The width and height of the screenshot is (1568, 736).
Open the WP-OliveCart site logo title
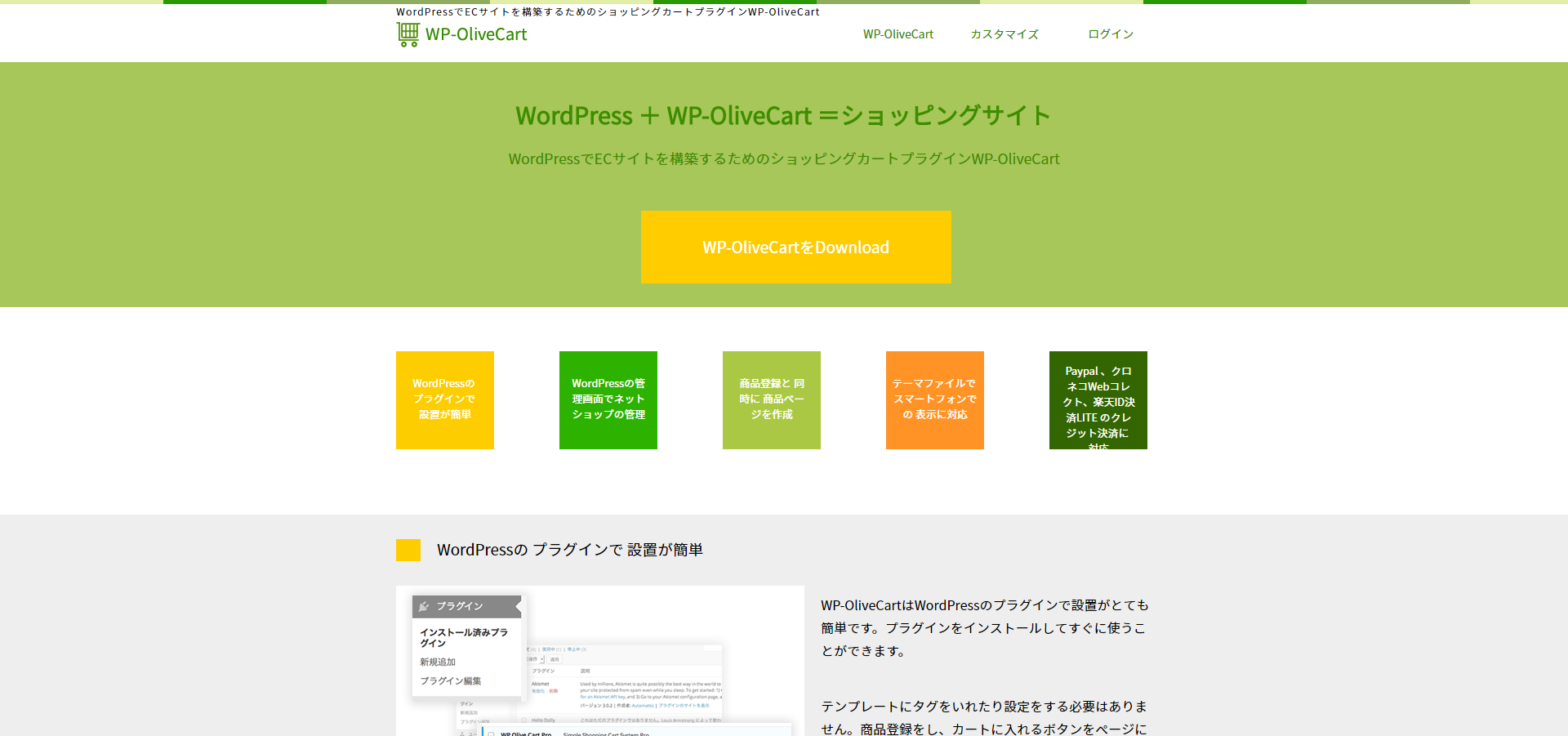point(476,34)
